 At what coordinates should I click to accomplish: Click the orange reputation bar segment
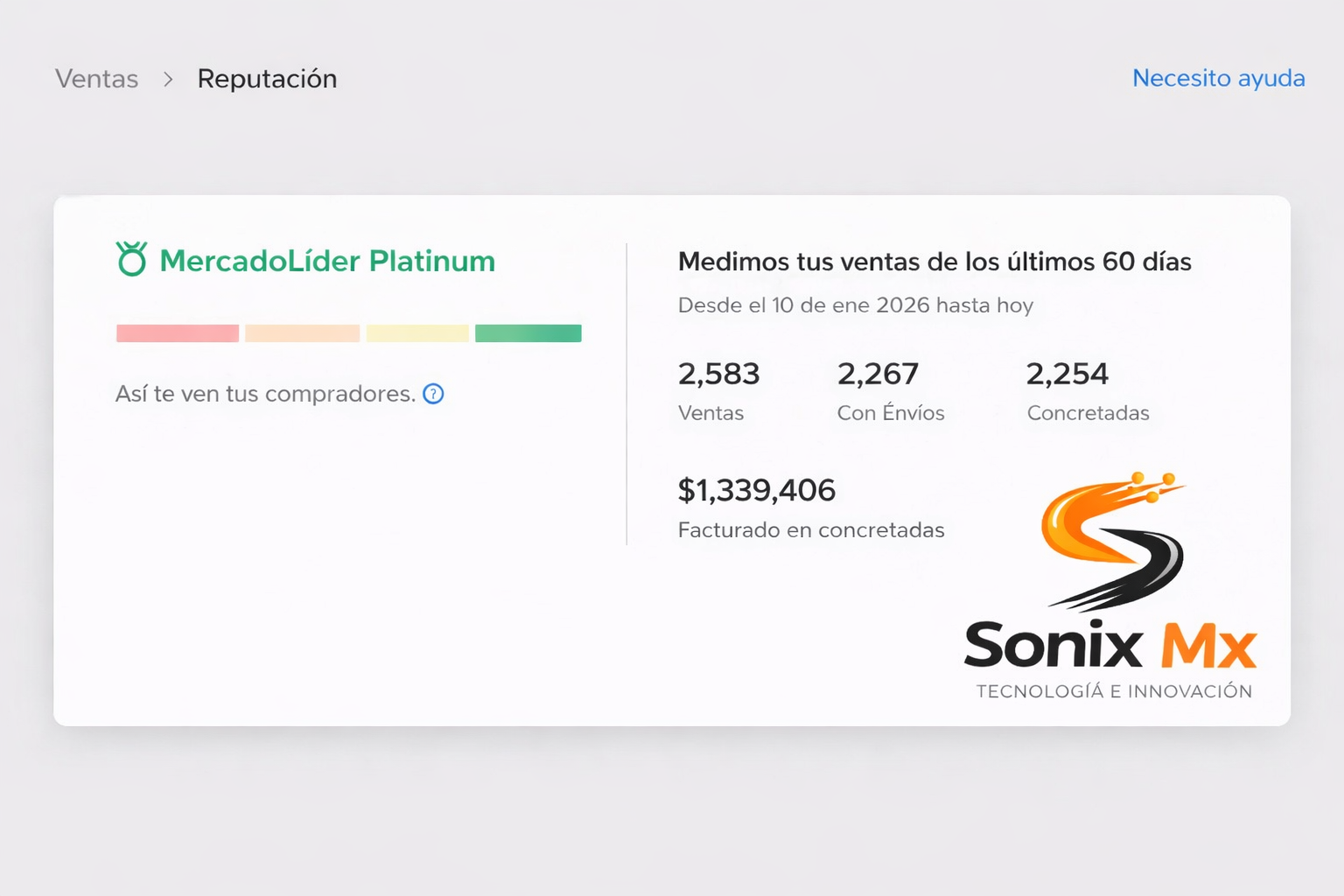tap(302, 333)
